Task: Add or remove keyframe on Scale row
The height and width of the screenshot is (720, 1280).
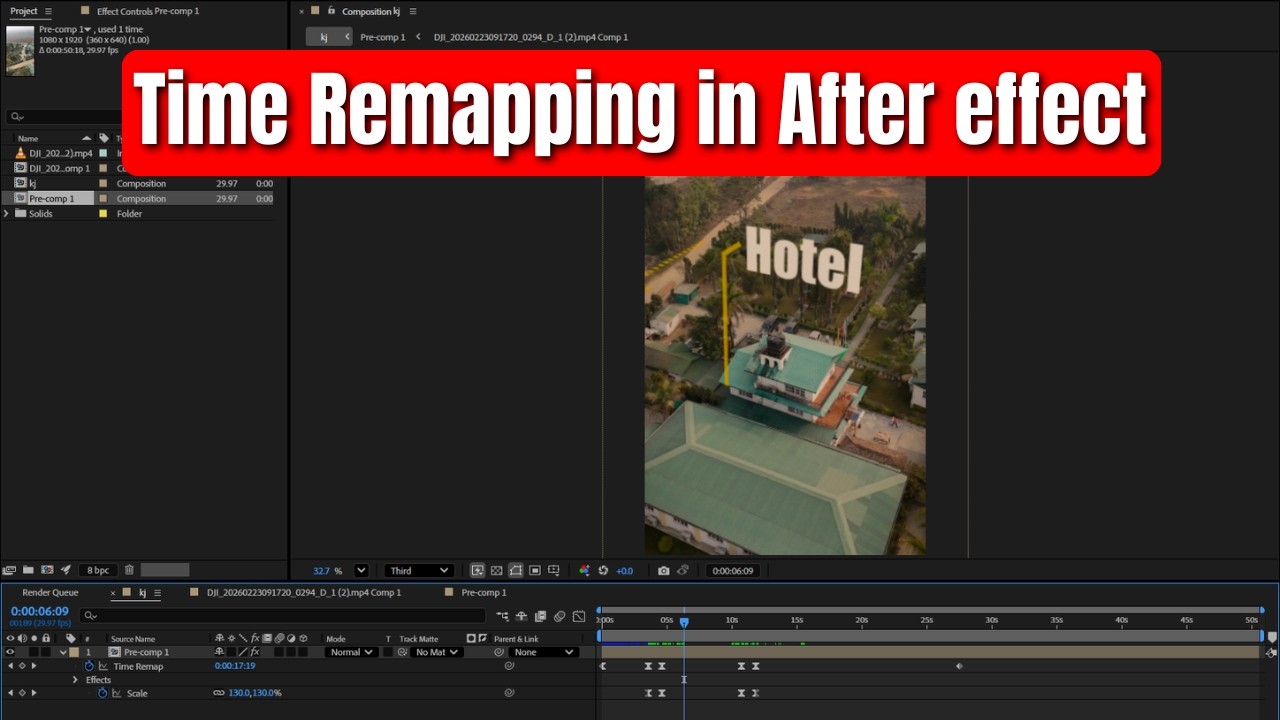Action: pyautogui.click(x=22, y=693)
